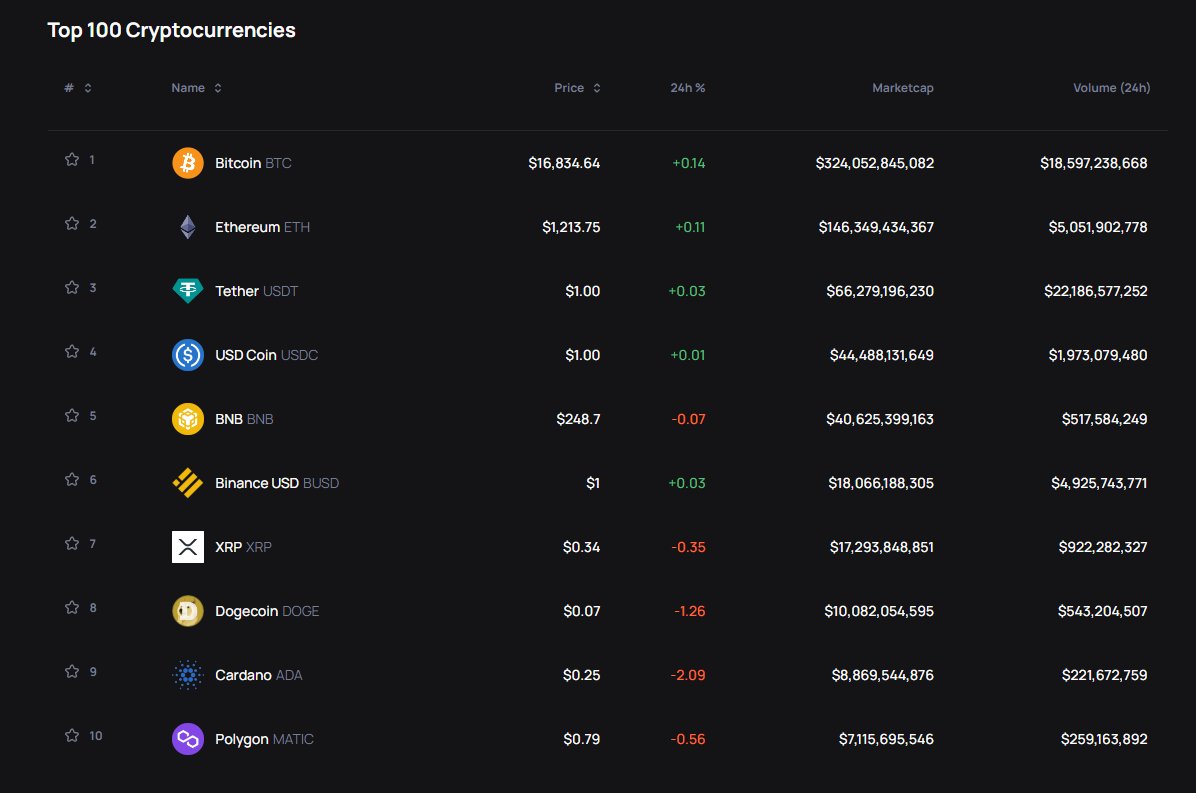The width and height of the screenshot is (1196, 793).
Task: Click the Cardano dotted logo icon
Action: (188, 675)
